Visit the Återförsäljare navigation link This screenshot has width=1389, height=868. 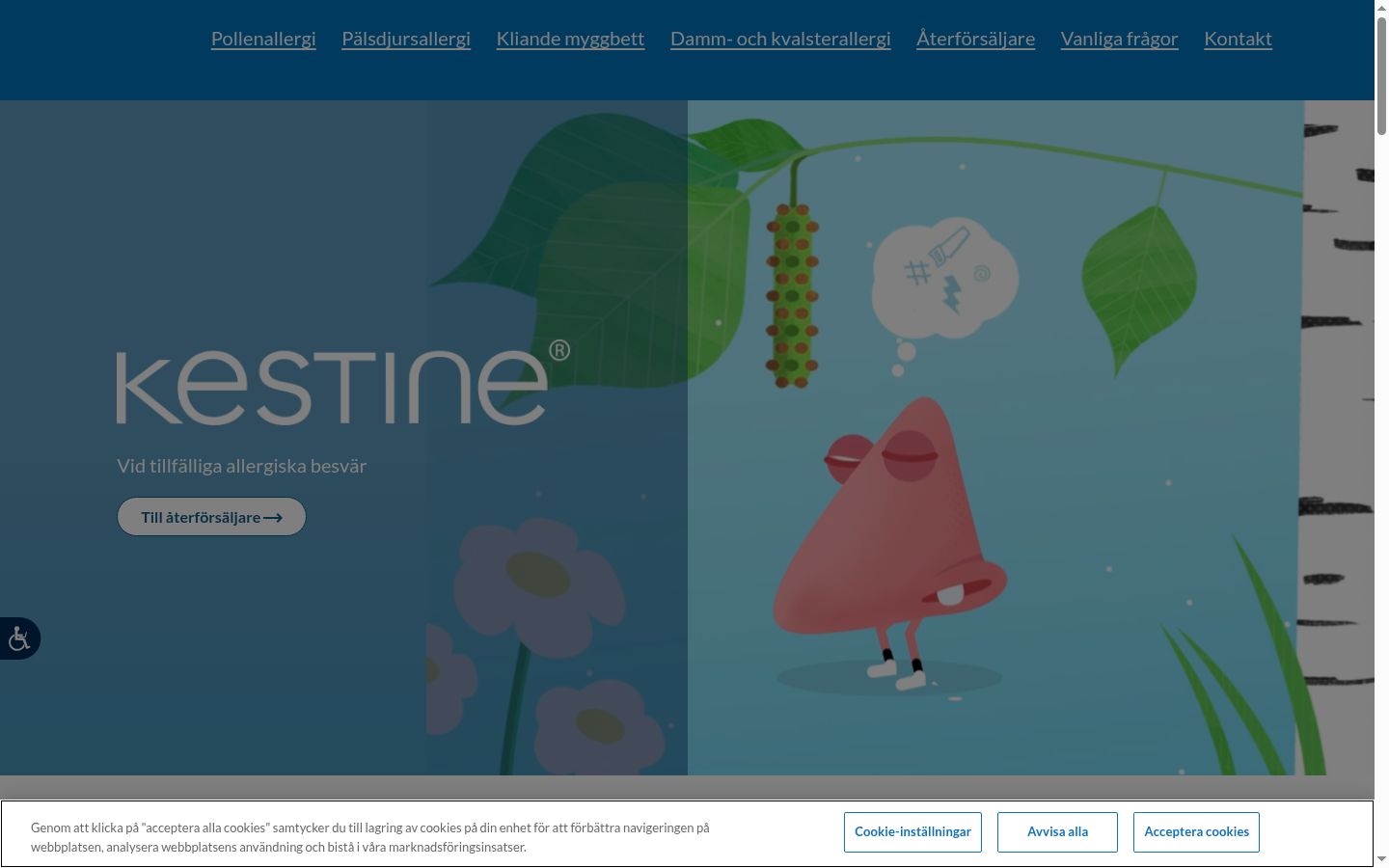[x=975, y=39]
